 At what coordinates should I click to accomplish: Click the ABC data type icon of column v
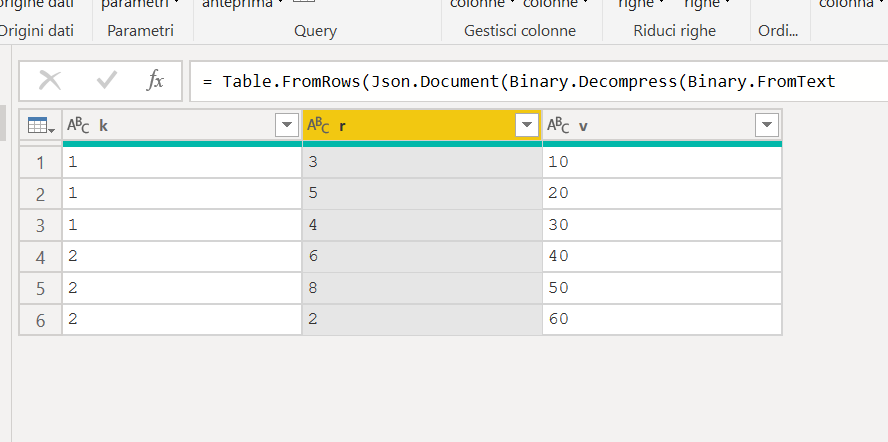(x=558, y=125)
